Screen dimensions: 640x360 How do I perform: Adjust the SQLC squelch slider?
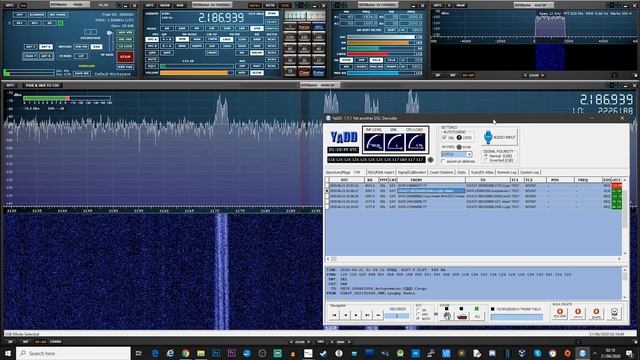[x=197, y=66]
